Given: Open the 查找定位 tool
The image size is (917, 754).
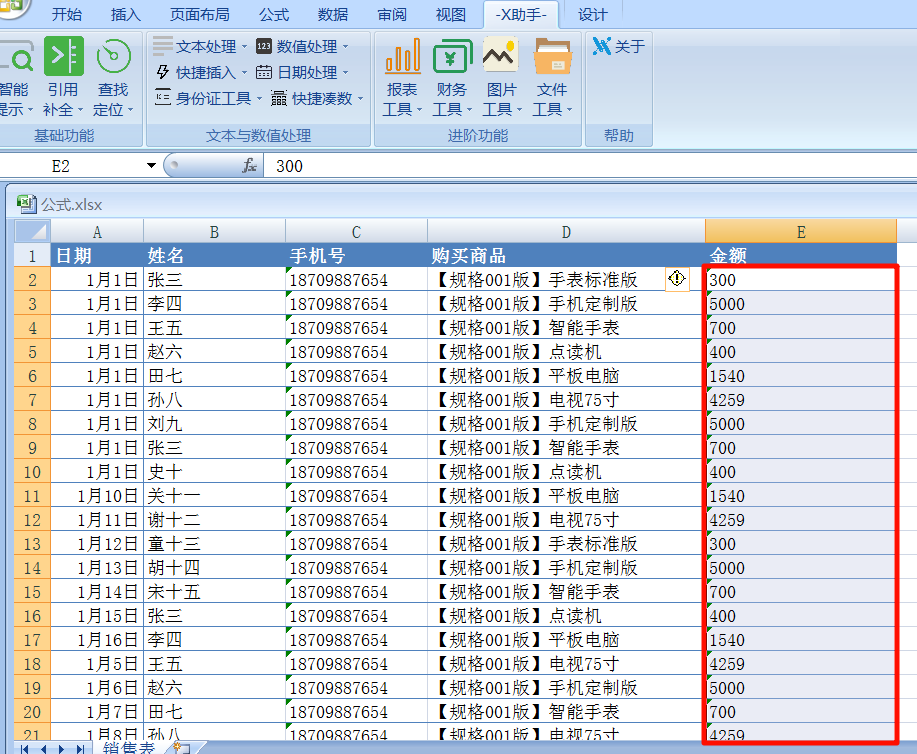Looking at the screenshot, I should point(113,76).
